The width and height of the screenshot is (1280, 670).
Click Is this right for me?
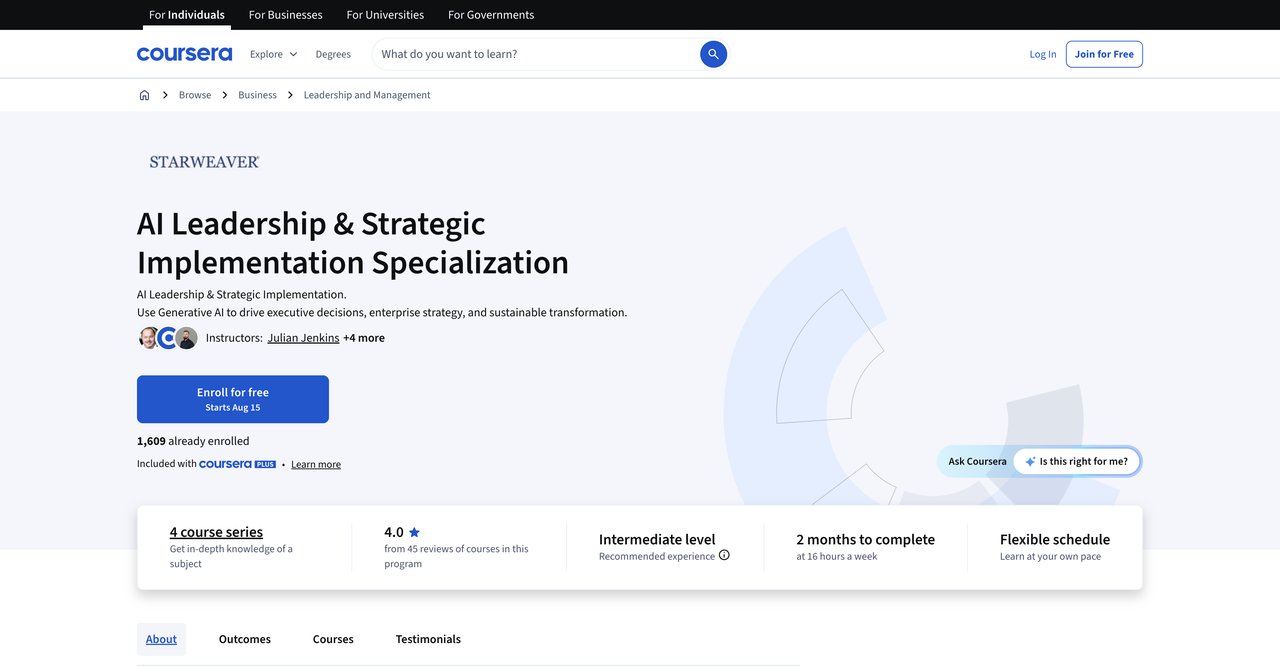click(1077, 462)
